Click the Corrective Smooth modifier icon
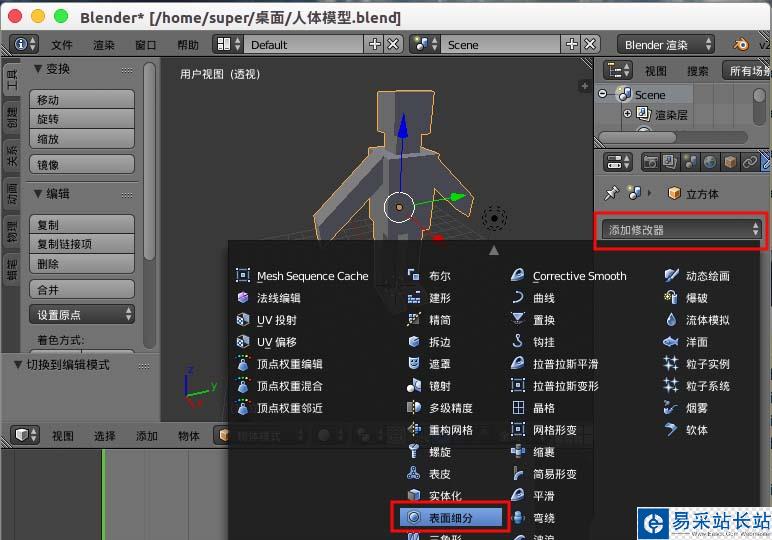772x540 pixels. (x=518, y=276)
